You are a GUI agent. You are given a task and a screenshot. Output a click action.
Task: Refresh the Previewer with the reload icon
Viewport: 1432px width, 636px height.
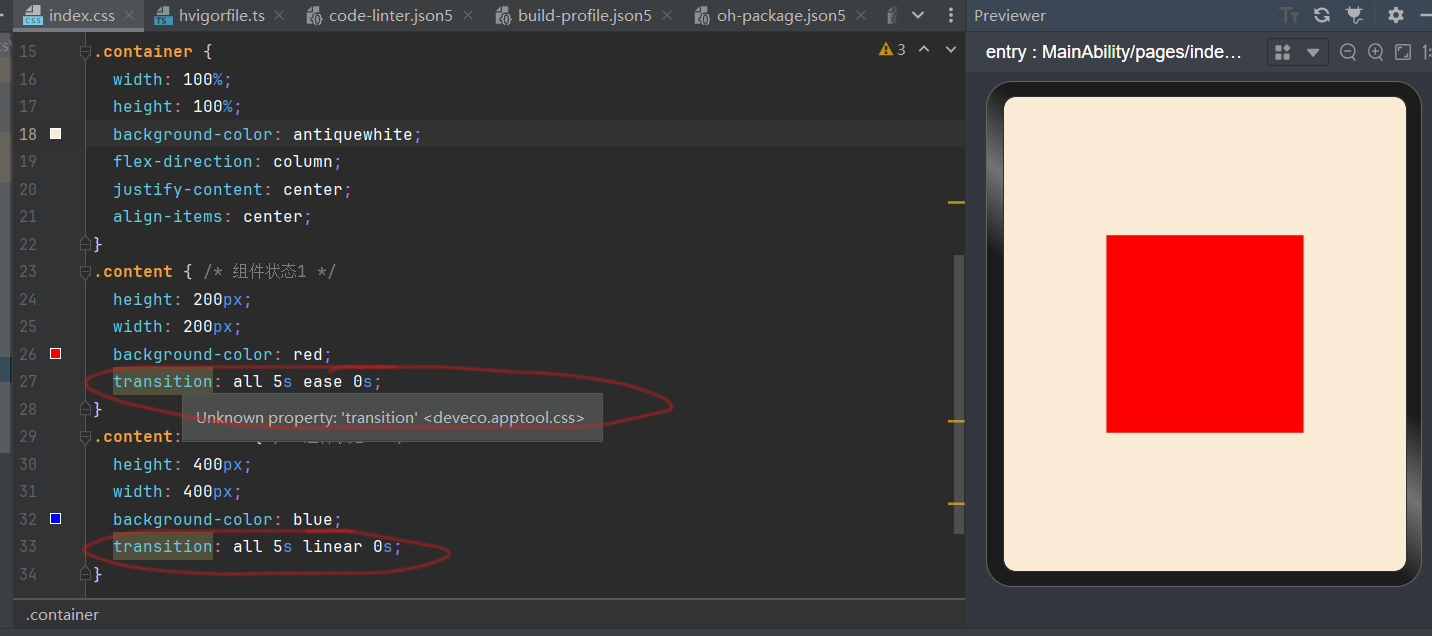pos(1322,15)
